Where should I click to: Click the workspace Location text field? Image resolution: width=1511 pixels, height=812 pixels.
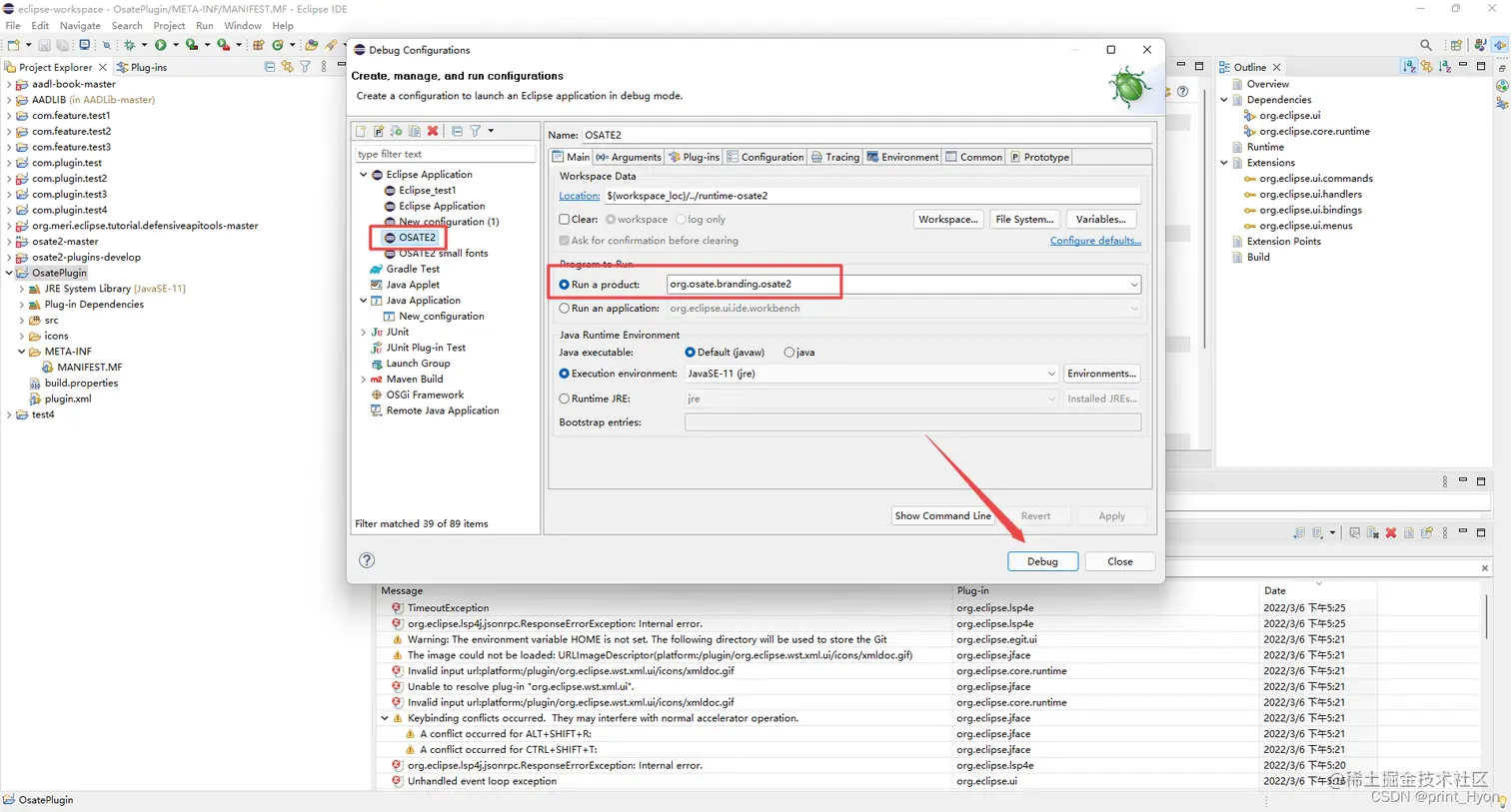point(871,196)
